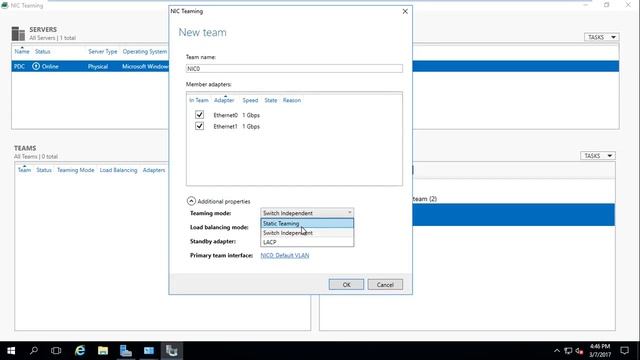This screenshot has height=360, width=640.
Task: Sort servers by Name column
Action: (22, 52)
